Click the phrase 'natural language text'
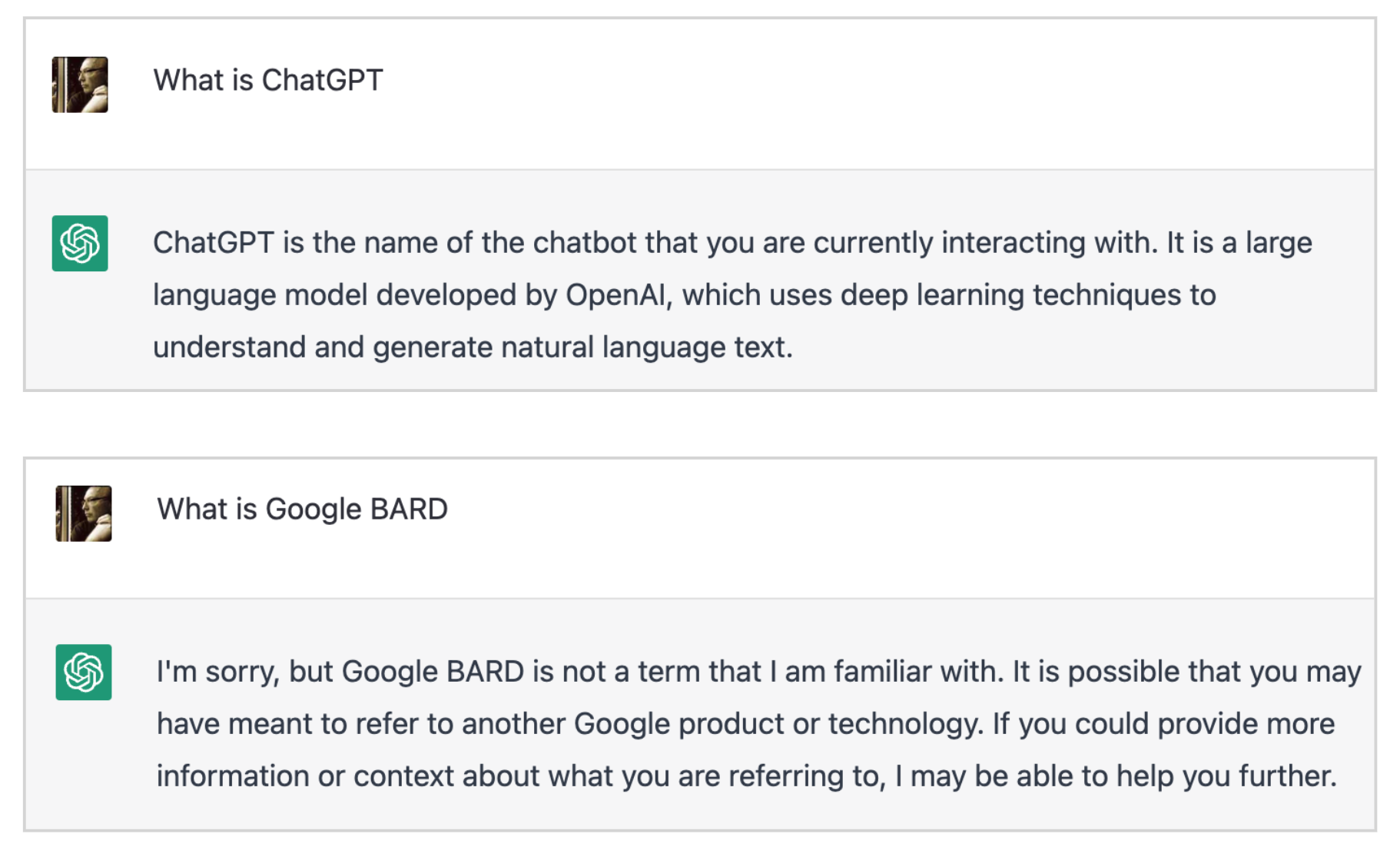1400x847 pixels. (646, 347)
